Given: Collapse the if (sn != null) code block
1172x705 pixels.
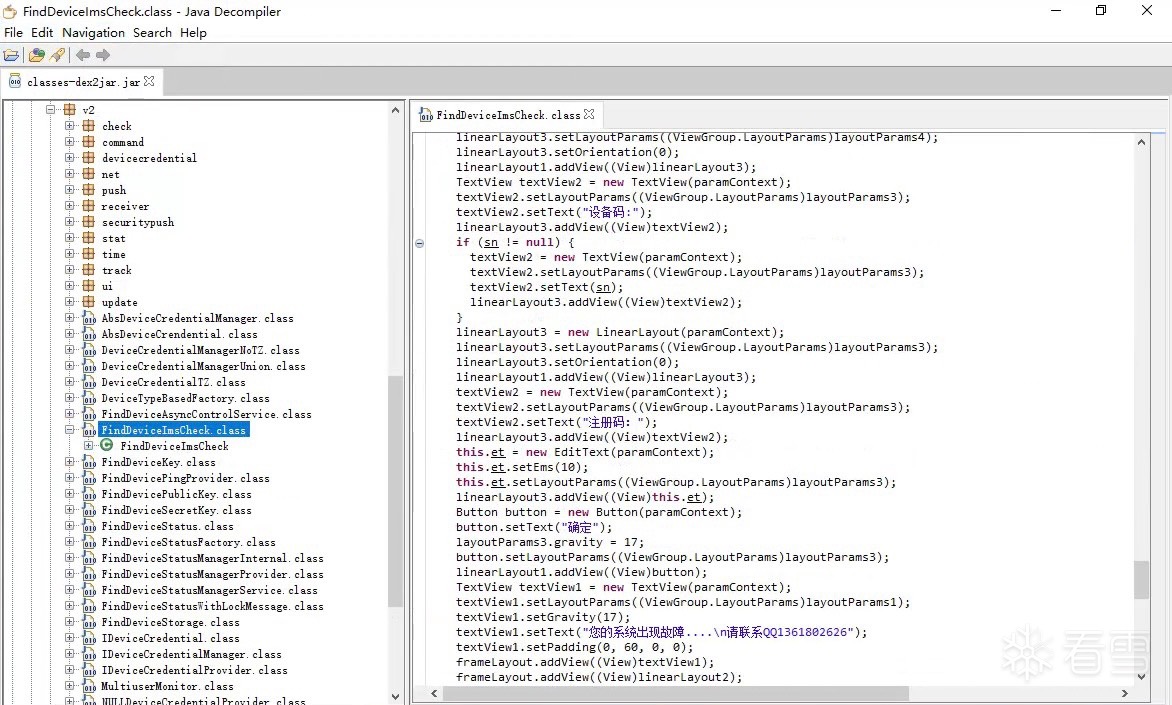Looking at the screenshot, I should pyautogui.click(x=419, y=243).
